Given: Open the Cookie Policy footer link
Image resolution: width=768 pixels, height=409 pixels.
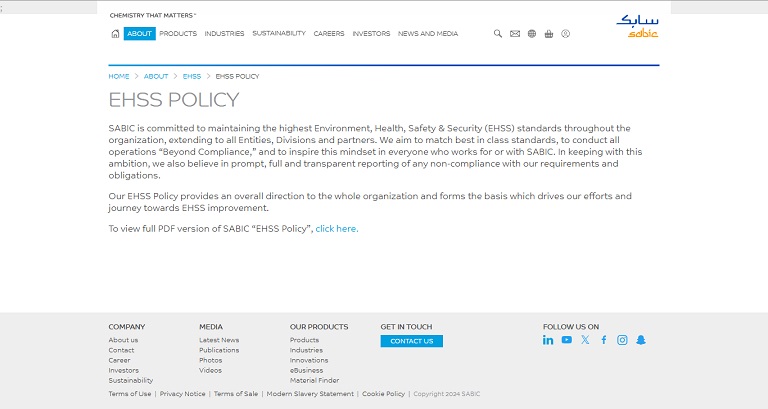Looking at the screenshot, I should pyautogui.click(x=383, y=394).
